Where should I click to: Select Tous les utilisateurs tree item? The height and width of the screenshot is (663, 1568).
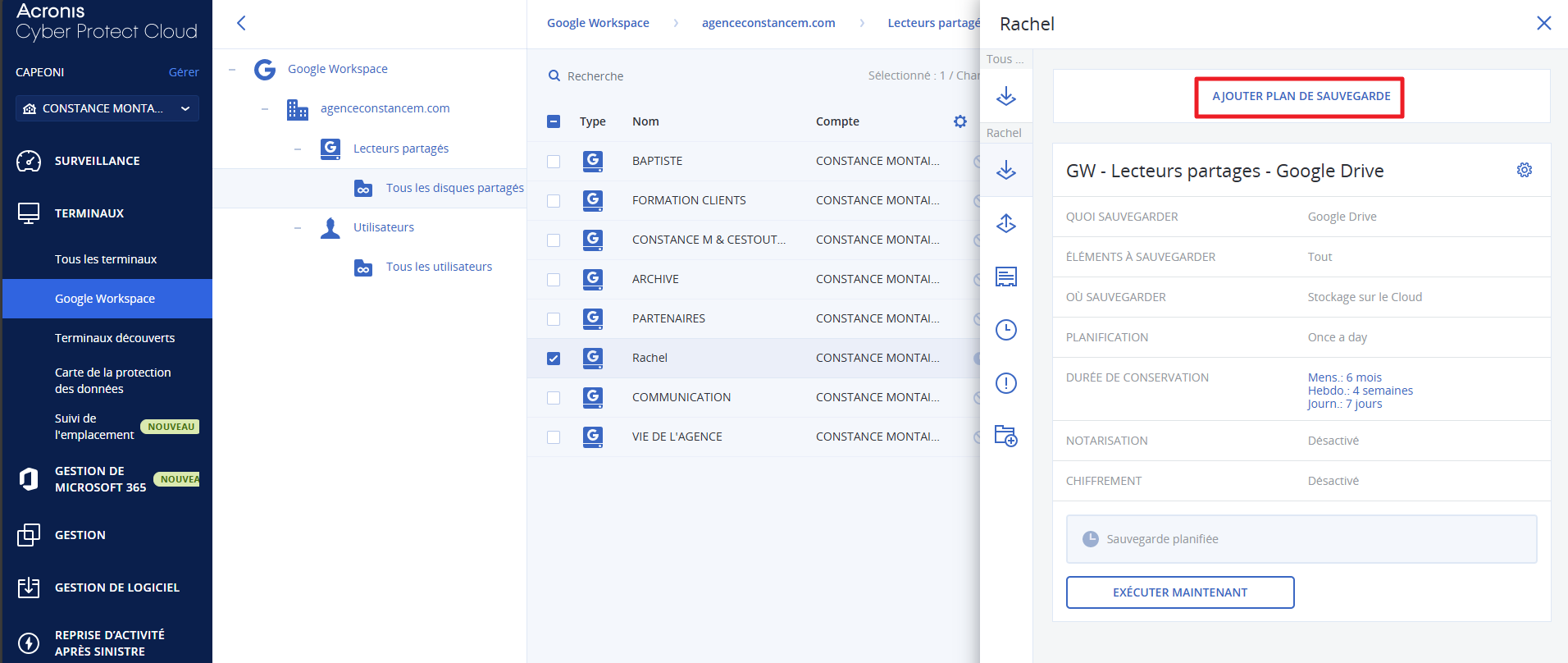pos(439,267)
